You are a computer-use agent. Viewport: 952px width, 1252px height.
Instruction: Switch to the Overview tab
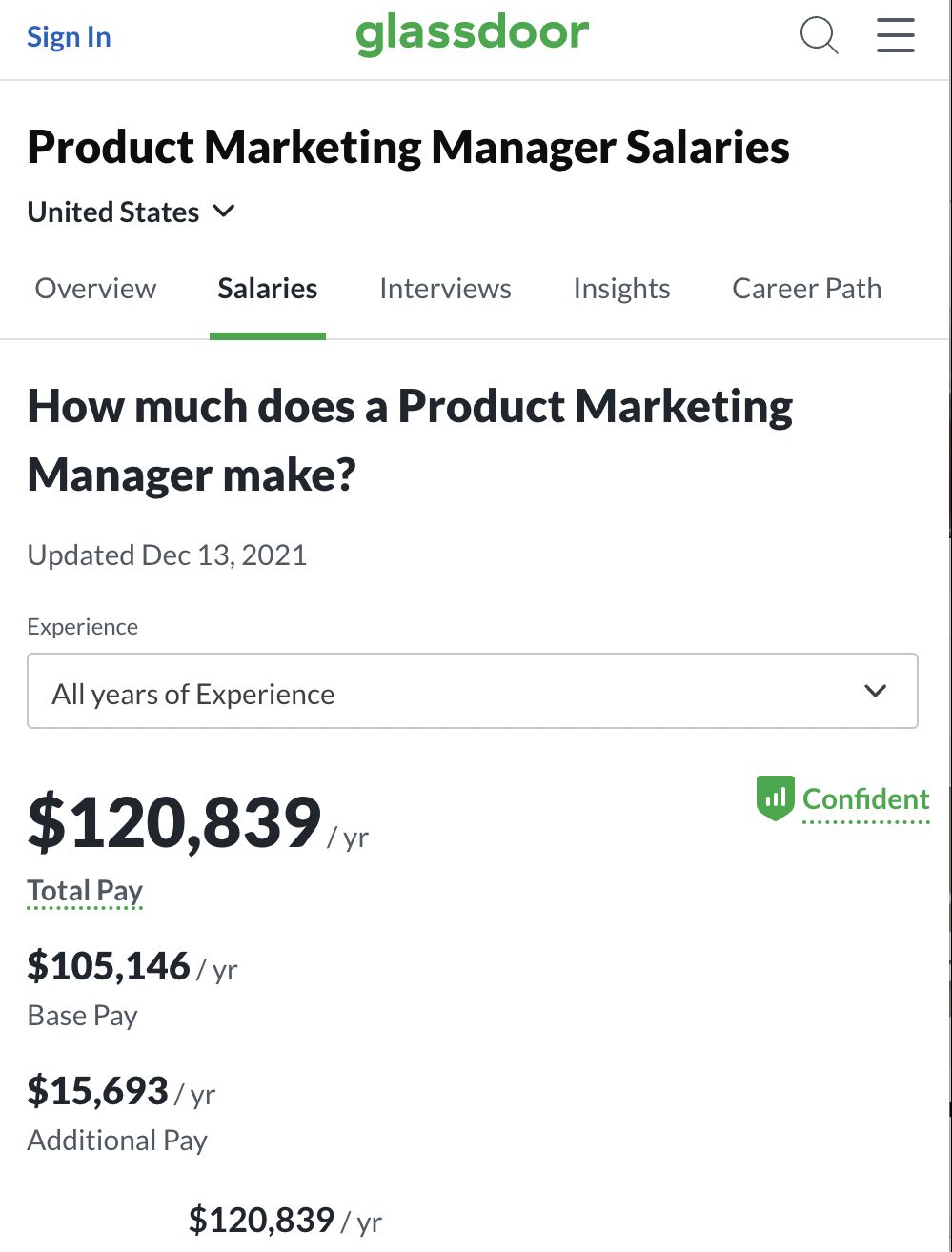pyautogui.click(x=95, y=289)
